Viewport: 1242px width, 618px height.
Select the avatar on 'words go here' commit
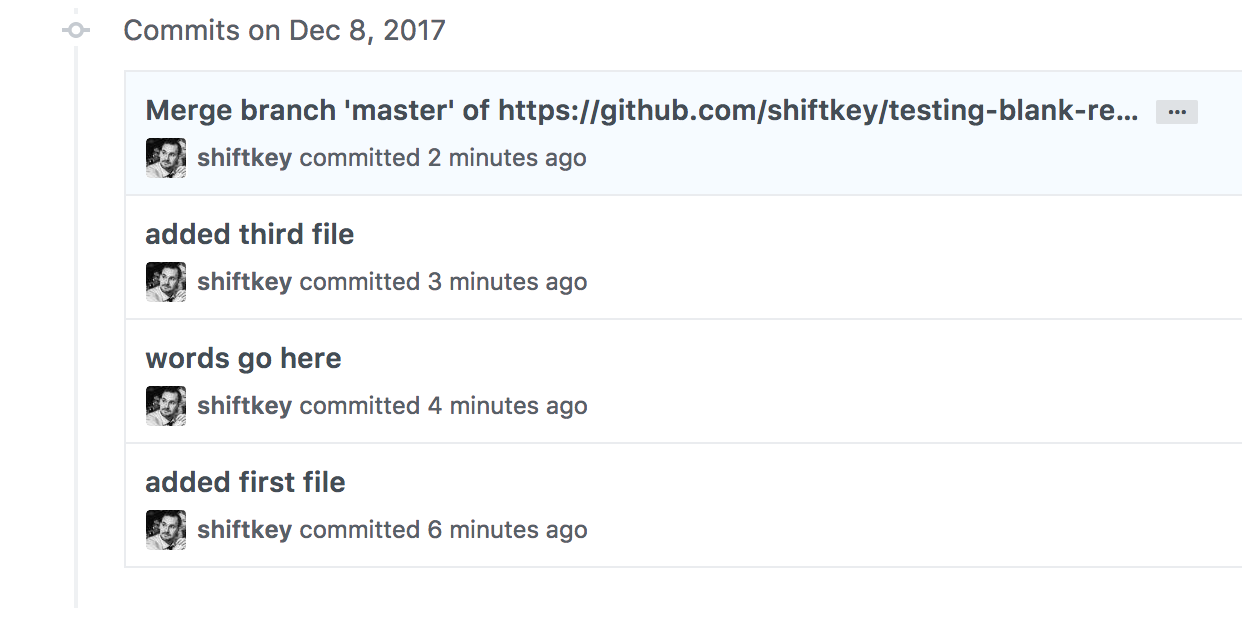pos(165,405)
